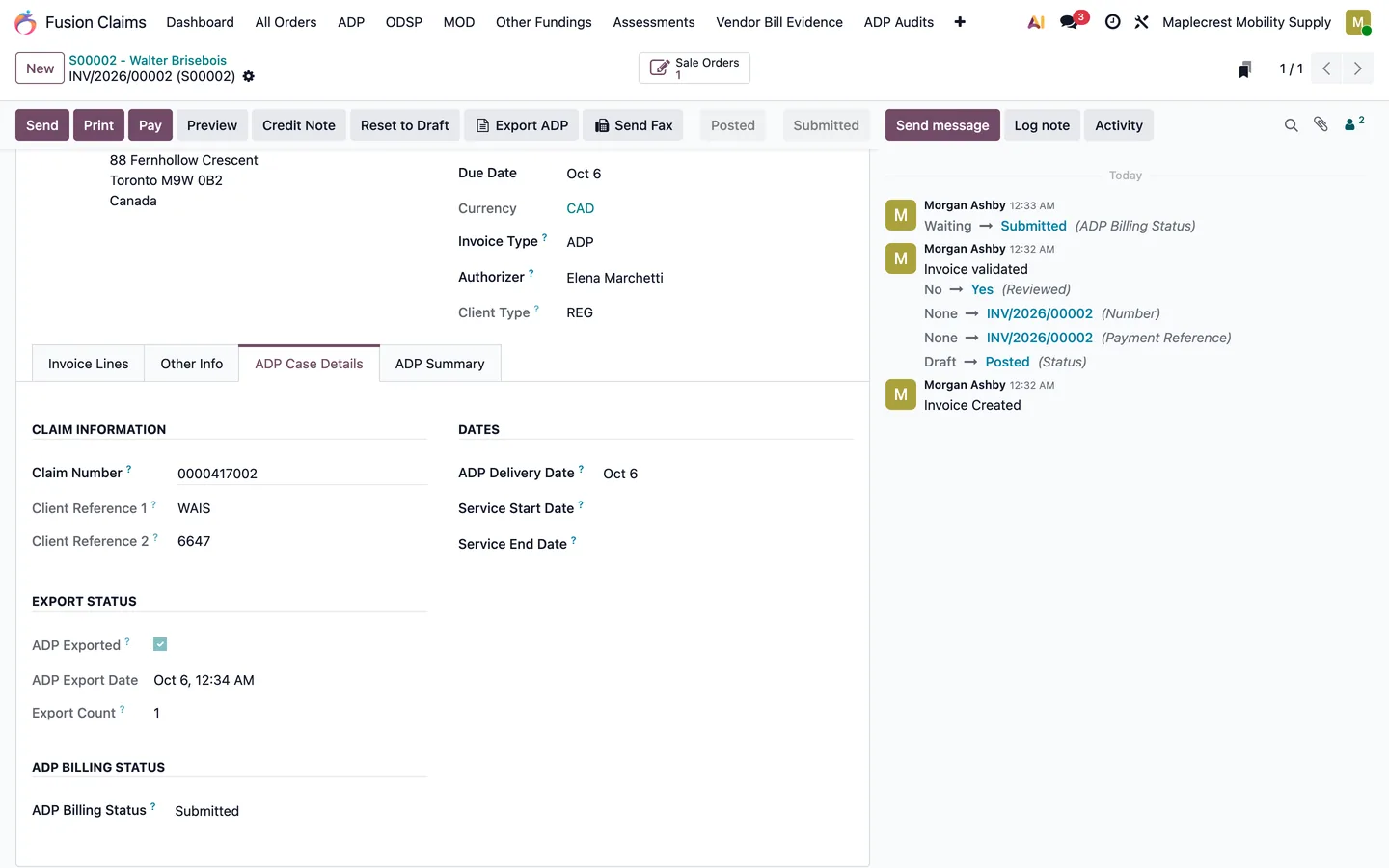Open the followers icon in chatter
The width and height of the screenshot is (1389, 868).
1353,123
